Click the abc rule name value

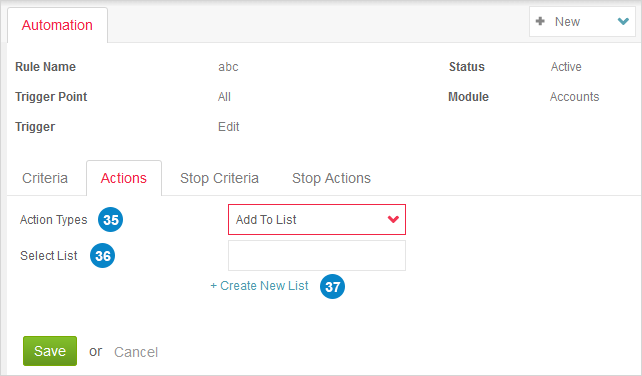(x=228, y=67)
